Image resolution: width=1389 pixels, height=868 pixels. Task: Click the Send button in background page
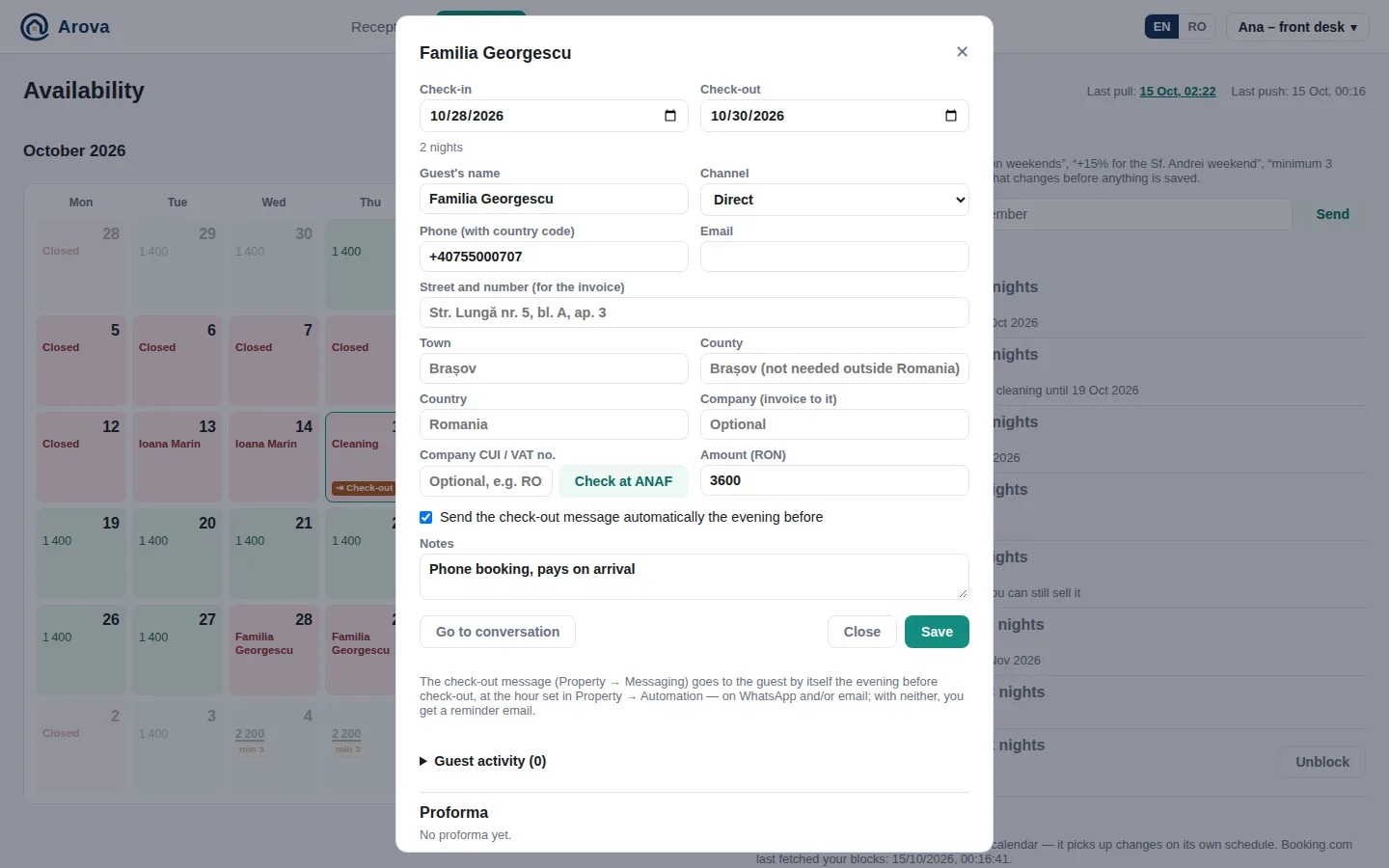tap(1333, 214)
